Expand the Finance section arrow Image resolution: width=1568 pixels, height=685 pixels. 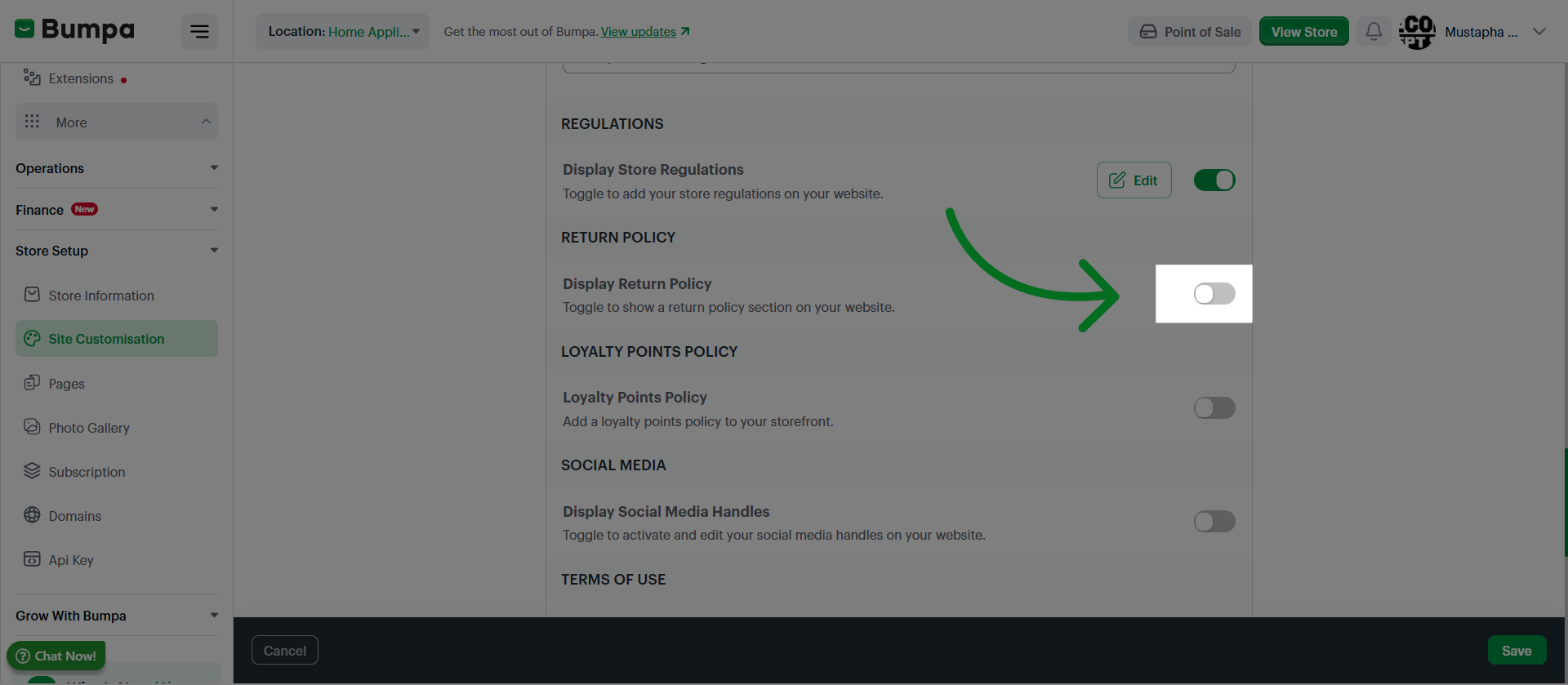(214, 209)
